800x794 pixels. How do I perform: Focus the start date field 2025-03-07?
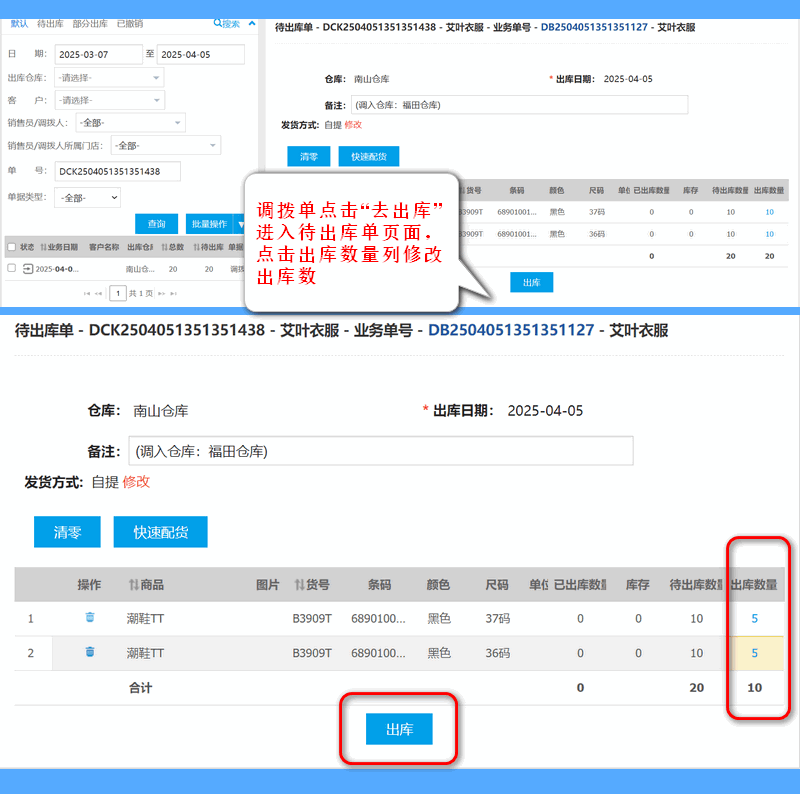[98, 55]
